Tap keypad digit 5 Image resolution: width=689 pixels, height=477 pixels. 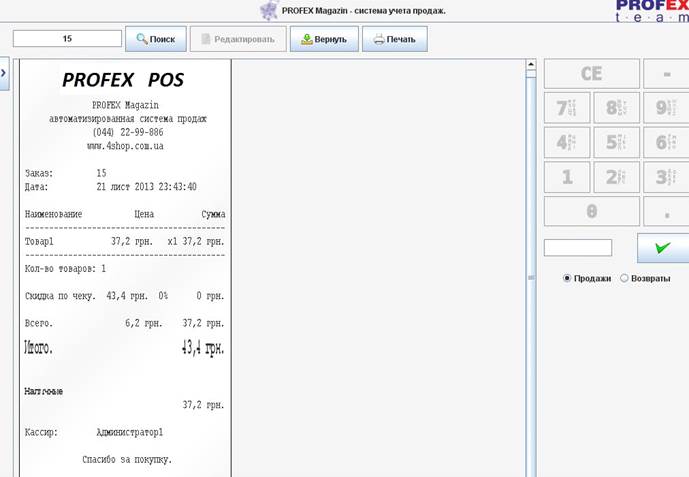pos(616,142)
